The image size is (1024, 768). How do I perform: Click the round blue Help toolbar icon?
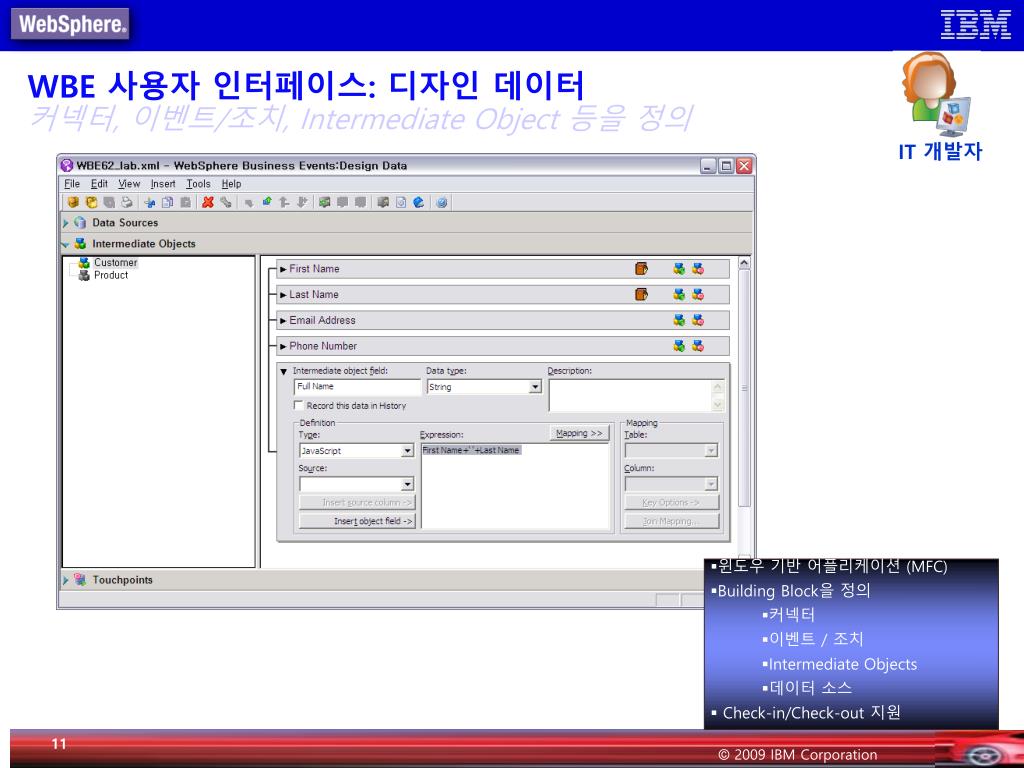(x=441, y=202)
